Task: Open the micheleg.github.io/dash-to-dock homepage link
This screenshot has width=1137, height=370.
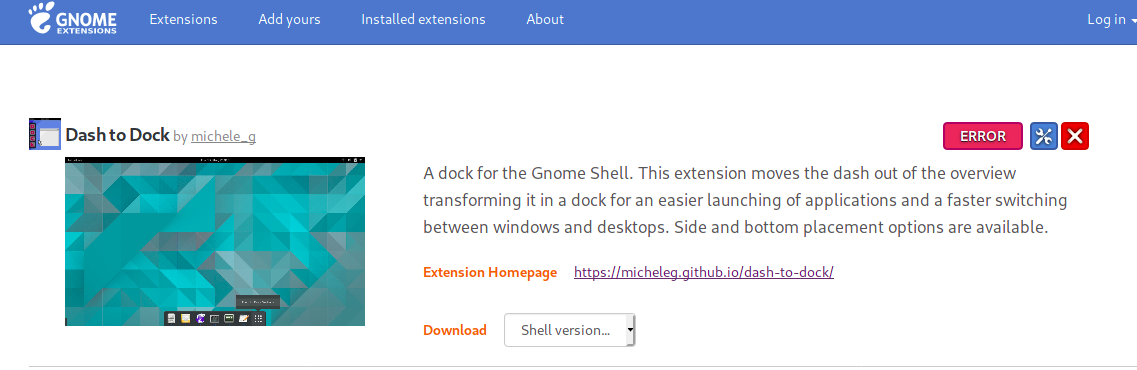Action: [x=704, y=272]
